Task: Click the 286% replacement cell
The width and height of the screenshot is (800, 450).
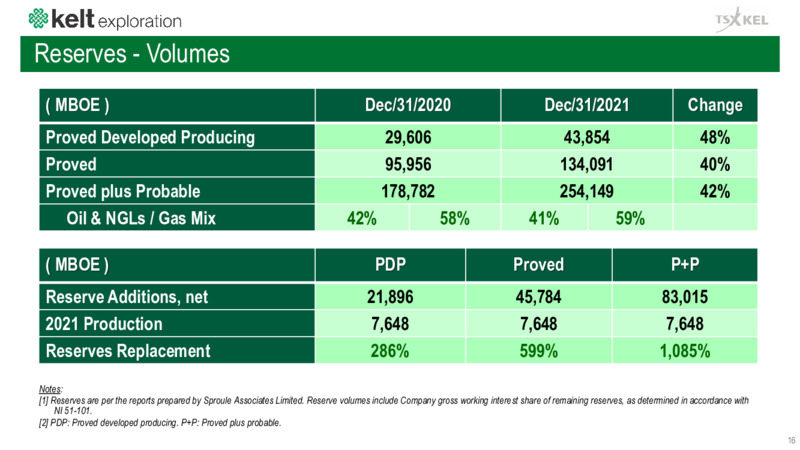Action: coord(390,351)
